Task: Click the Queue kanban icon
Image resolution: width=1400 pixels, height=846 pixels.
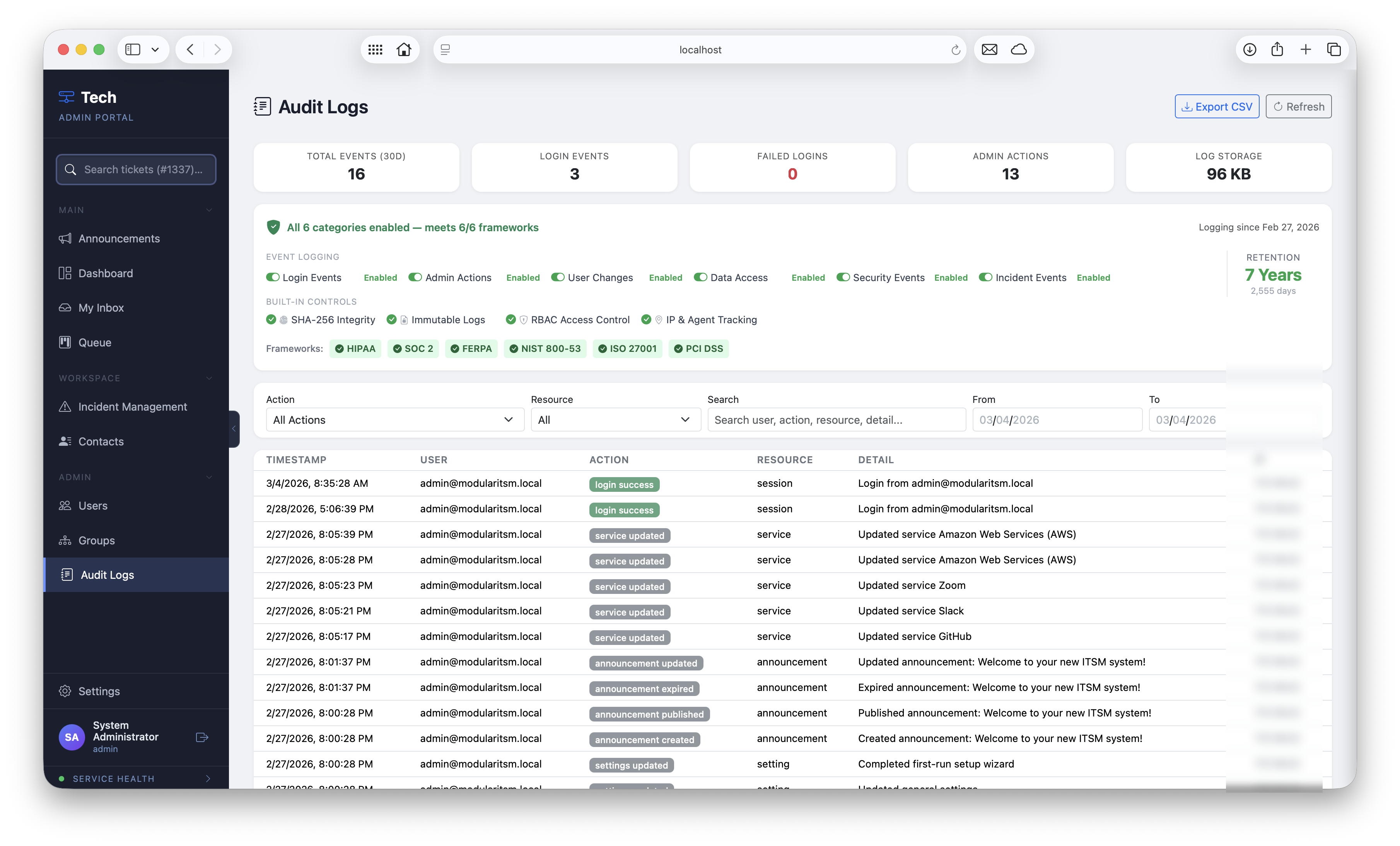Action: pyautogui.click(x=66, y=342)
